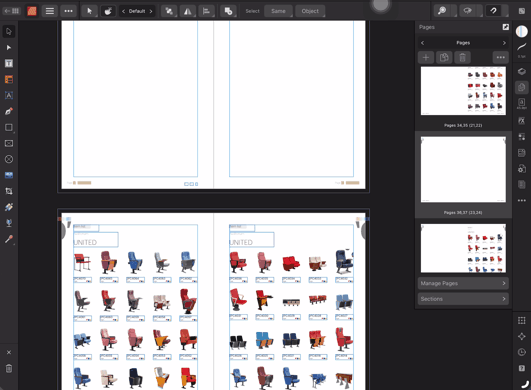This screenshot has width=531, height=390.
Task: Open the Text studio icon
Action: point(522,103)
